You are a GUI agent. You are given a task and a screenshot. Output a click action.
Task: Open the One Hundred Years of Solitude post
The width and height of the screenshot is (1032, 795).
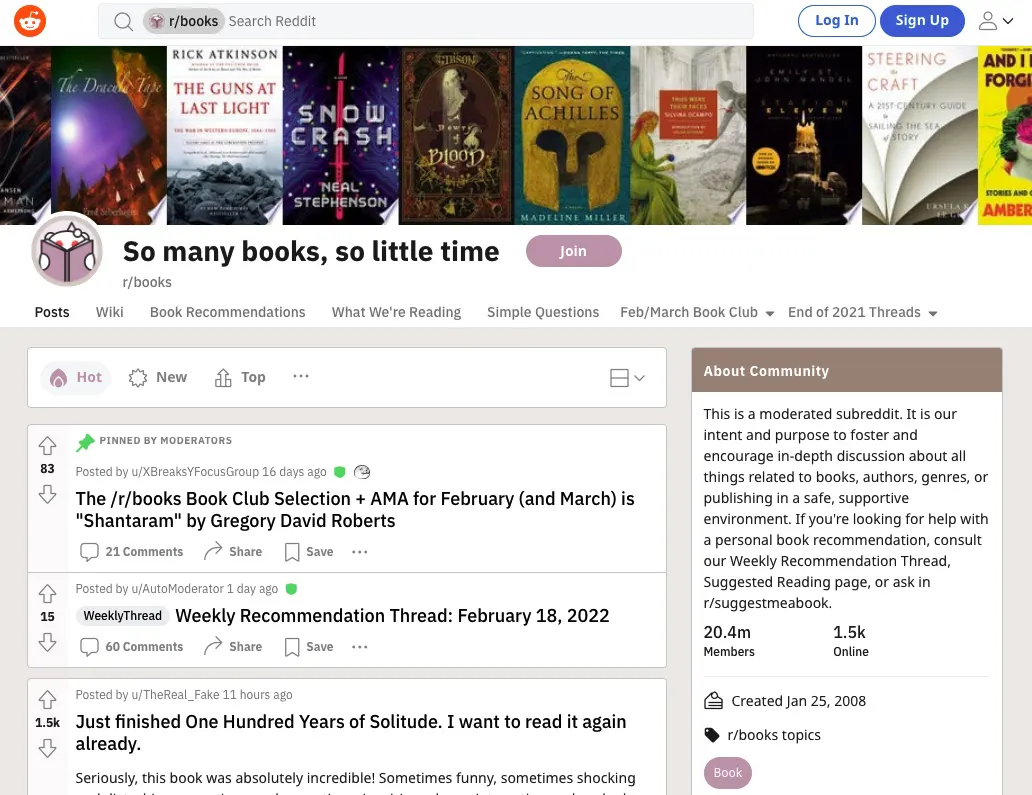pos(351,732)
